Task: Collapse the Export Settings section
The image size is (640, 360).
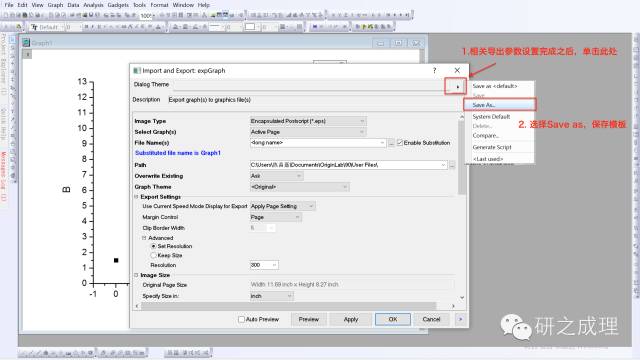Action: click(x=136, y=197)
